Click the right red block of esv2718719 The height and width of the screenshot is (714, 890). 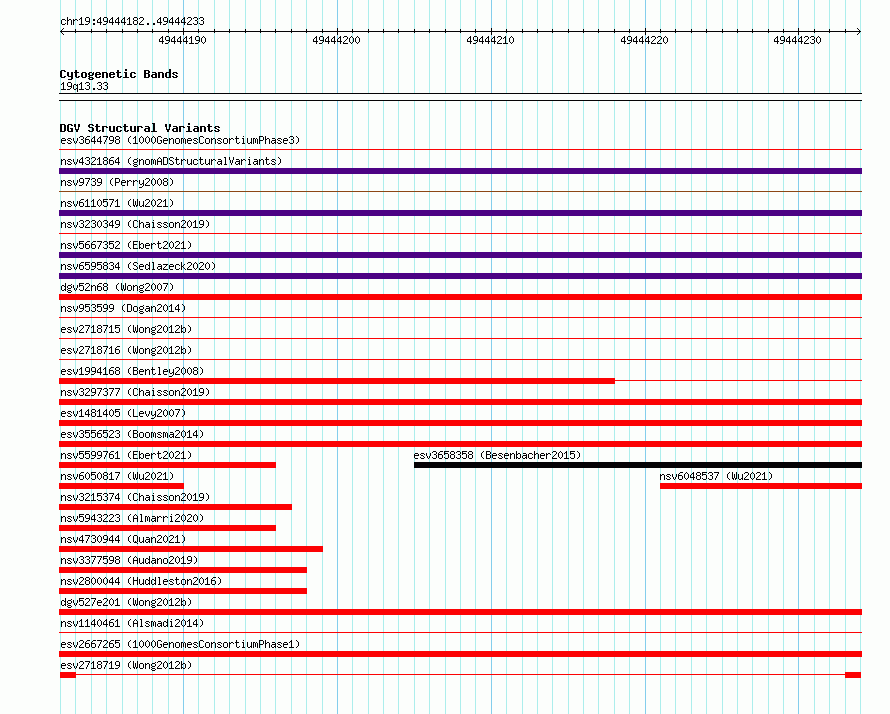point(853,675)
